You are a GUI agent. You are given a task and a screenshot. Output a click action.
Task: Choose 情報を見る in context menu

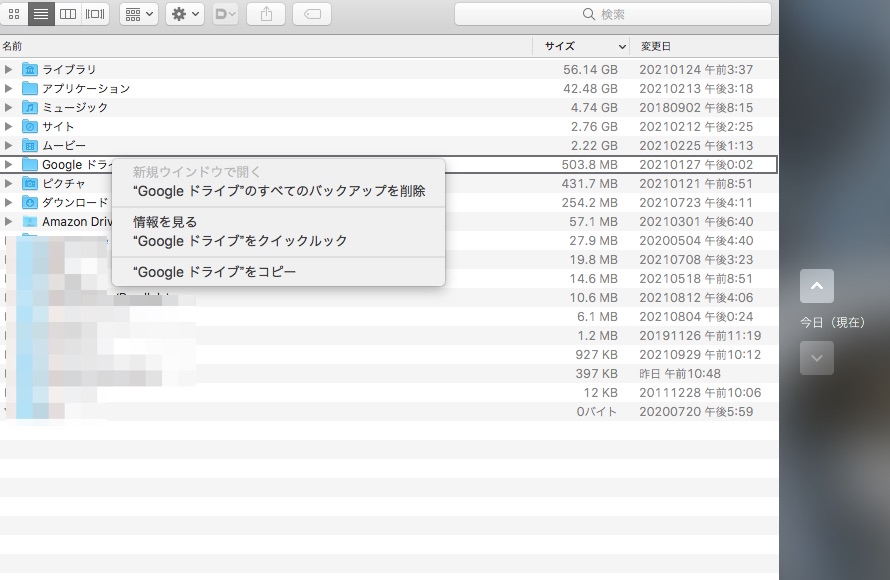pos(278,222)
